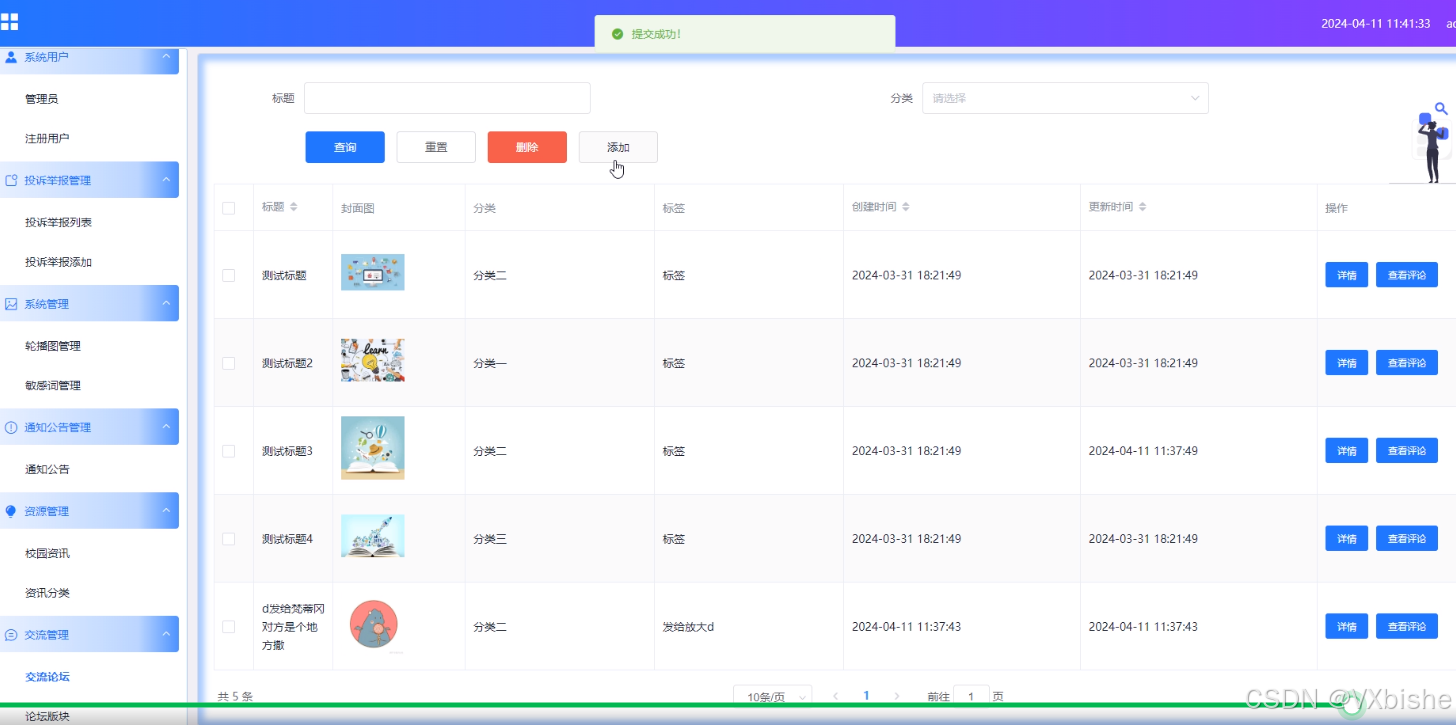The height and width of the screenshot is (725, 1456).
Task: Click the green success check icon in notification
Action: [x=617, y=34]
